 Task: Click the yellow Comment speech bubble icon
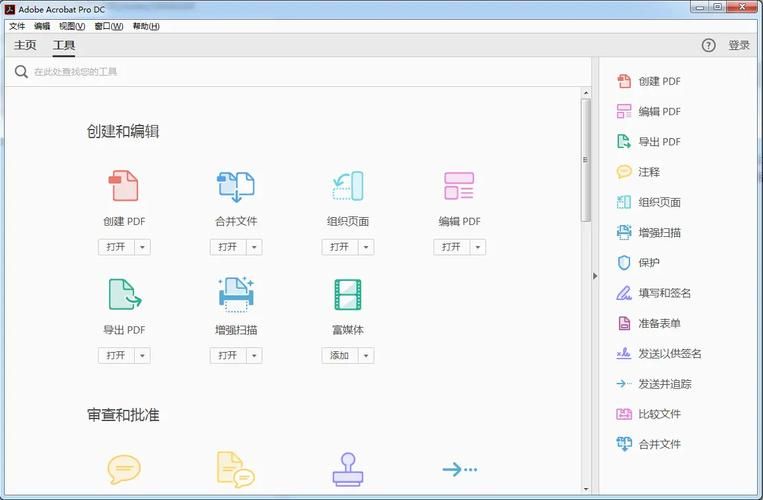click(x=124, y=469)
